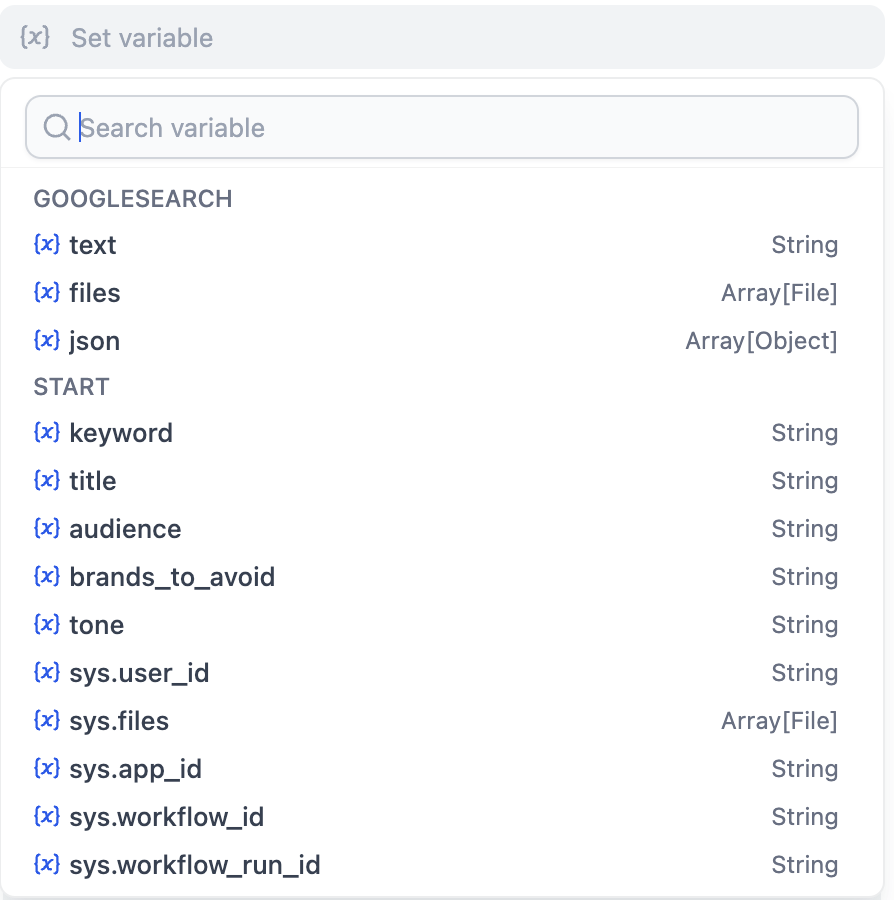Select the files variable under GOOGLESEARCH

[x=95, y=292]
